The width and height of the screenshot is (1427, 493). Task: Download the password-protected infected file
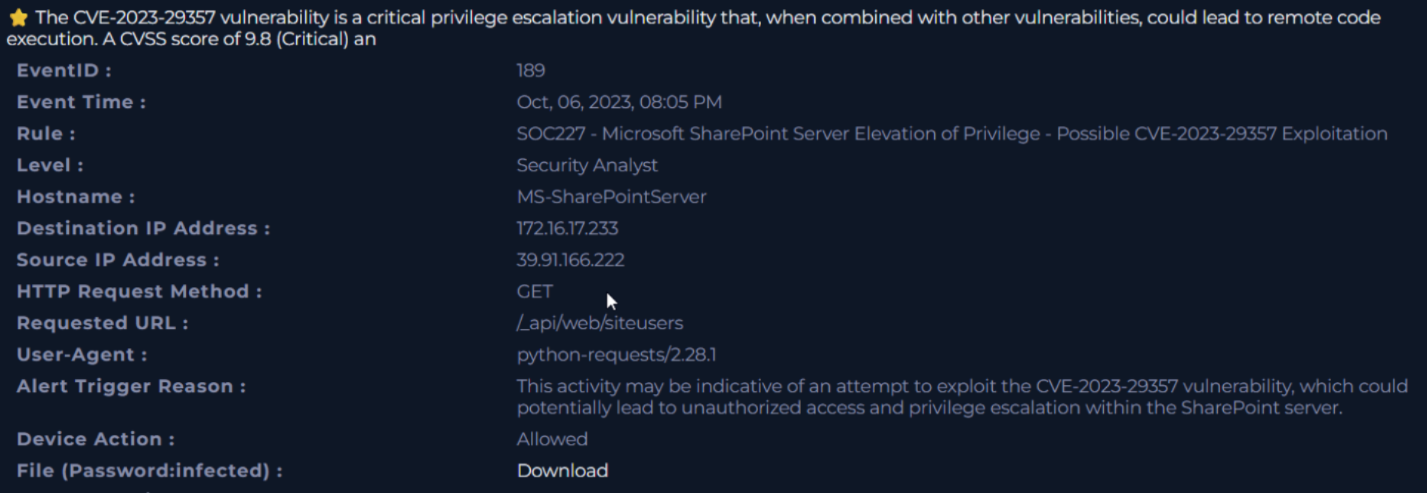[x=562, y=471]
